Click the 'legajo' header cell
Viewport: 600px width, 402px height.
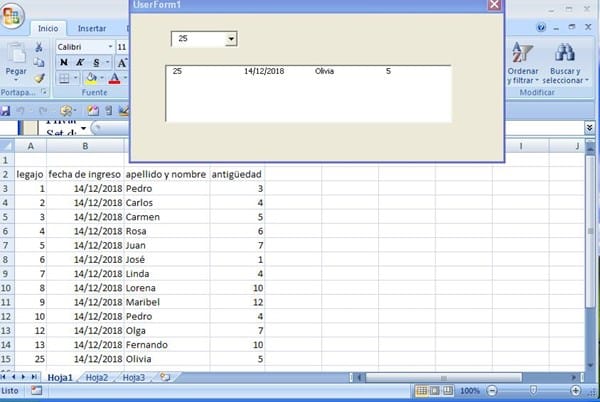(x=31, y=174)
